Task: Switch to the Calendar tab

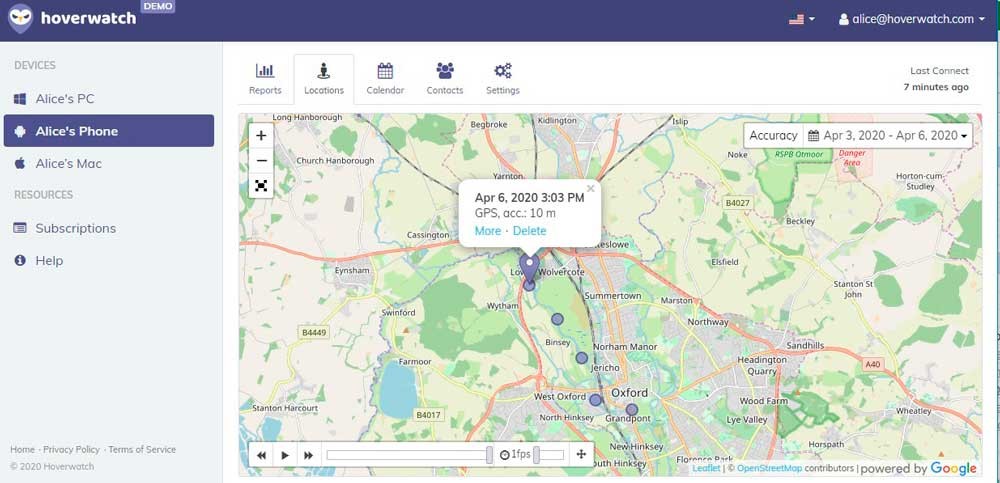Action: click(385, 79)
